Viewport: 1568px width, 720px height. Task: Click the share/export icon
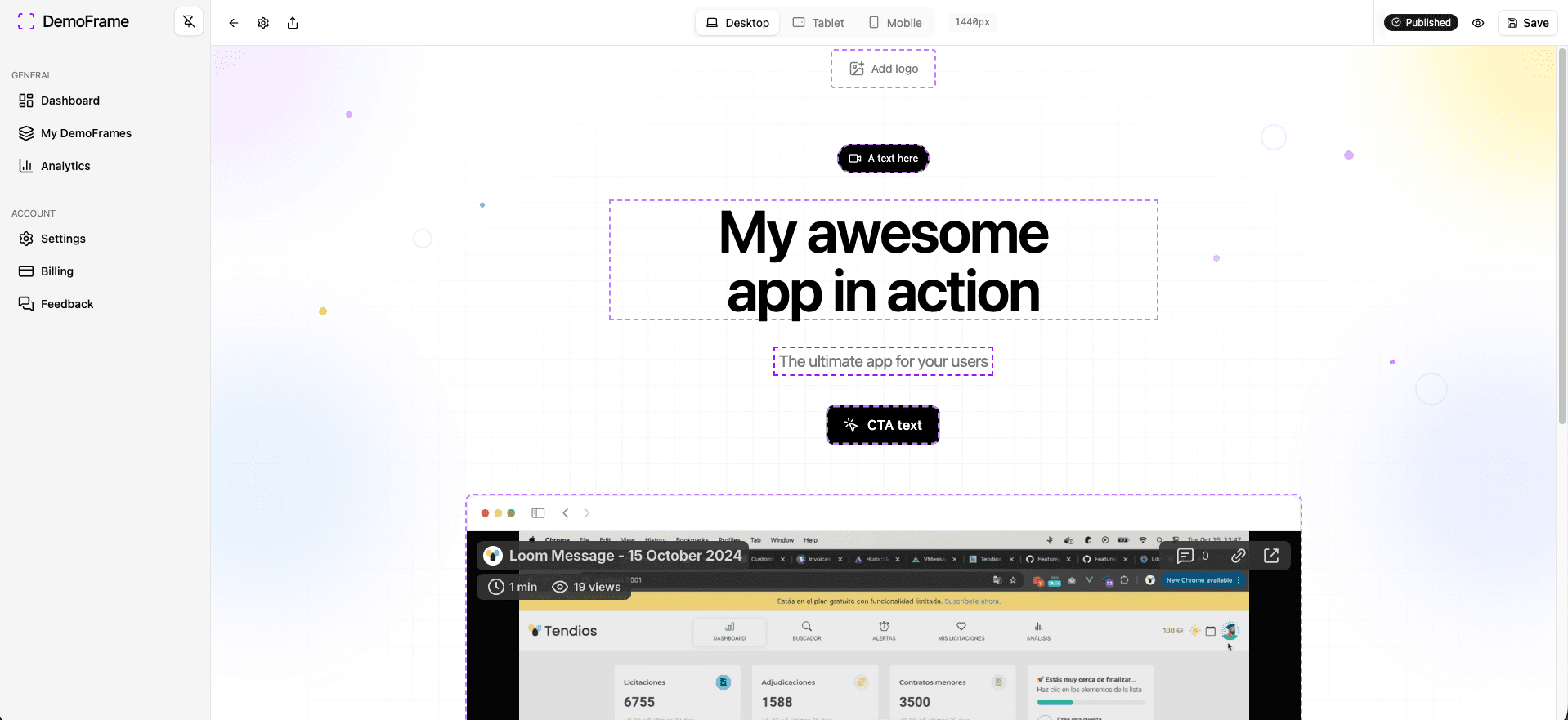click(293, 23)
